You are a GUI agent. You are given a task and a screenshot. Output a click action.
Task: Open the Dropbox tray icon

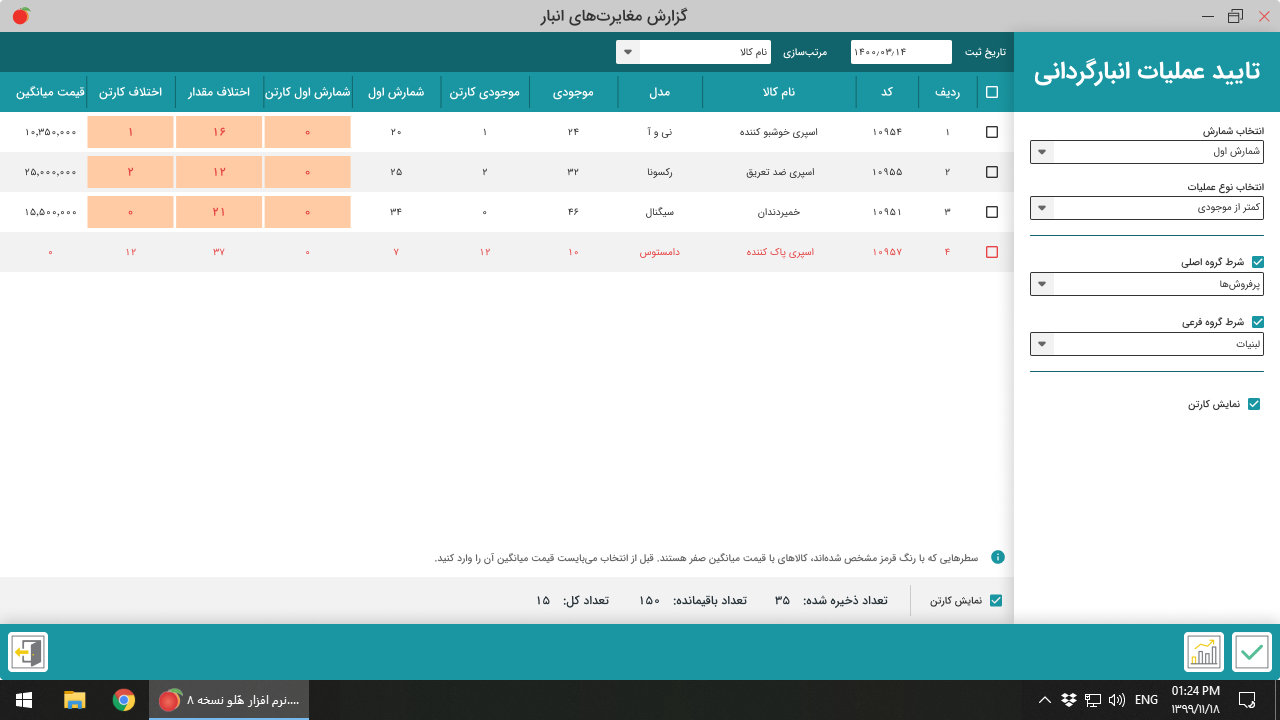point(1069,700)
